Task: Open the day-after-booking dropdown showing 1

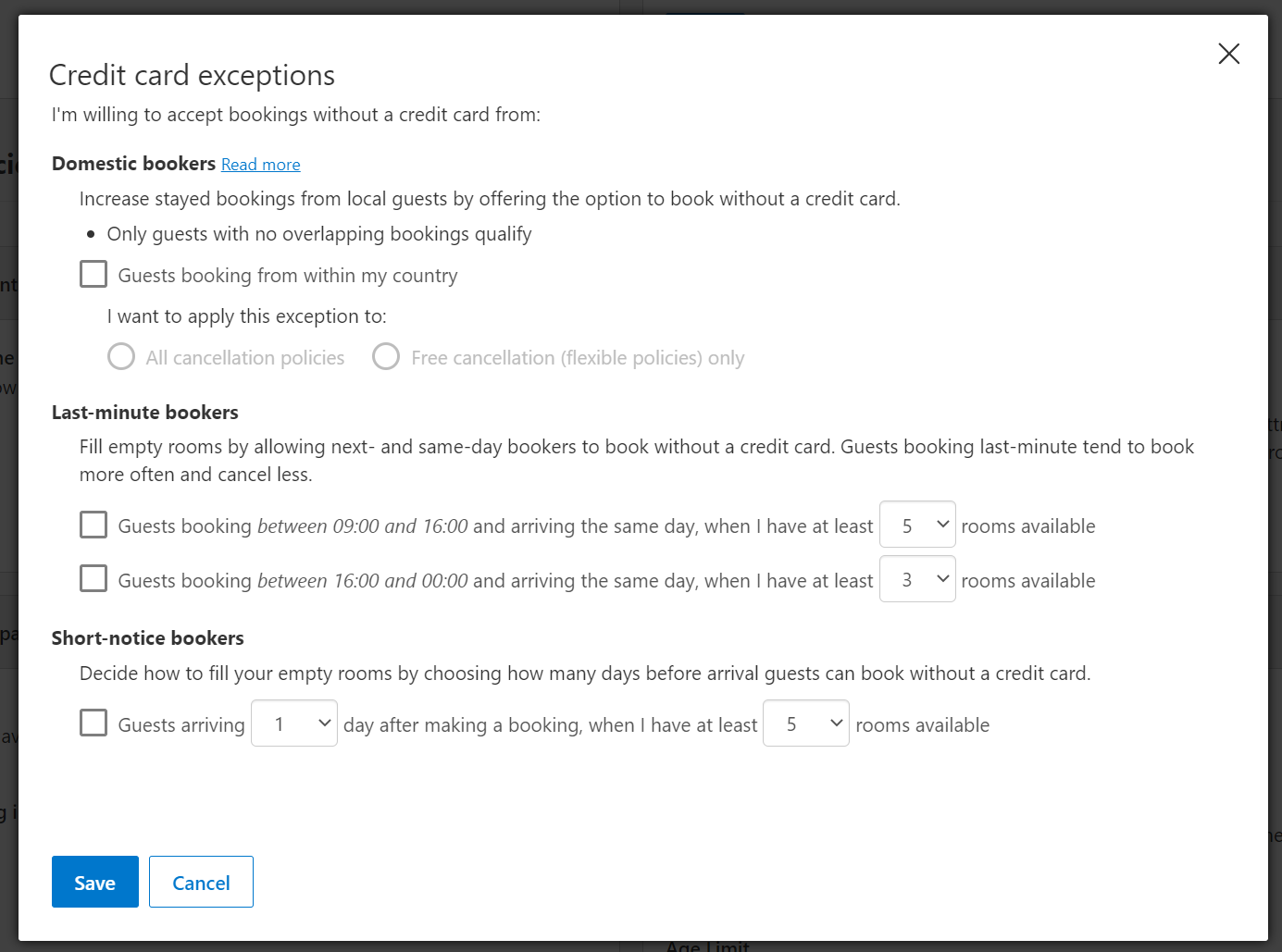Action: [293, 723]
